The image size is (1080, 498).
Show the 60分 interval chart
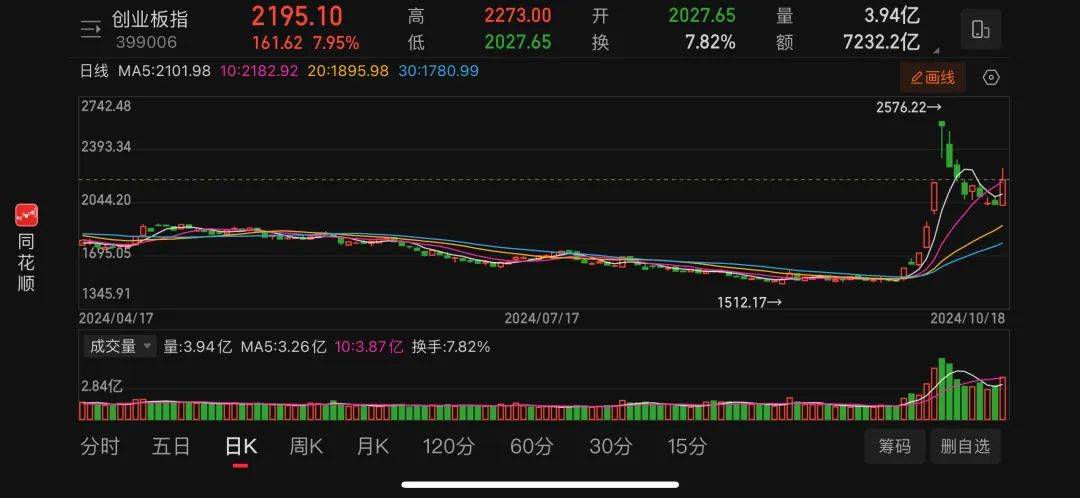tap(531, 446)
